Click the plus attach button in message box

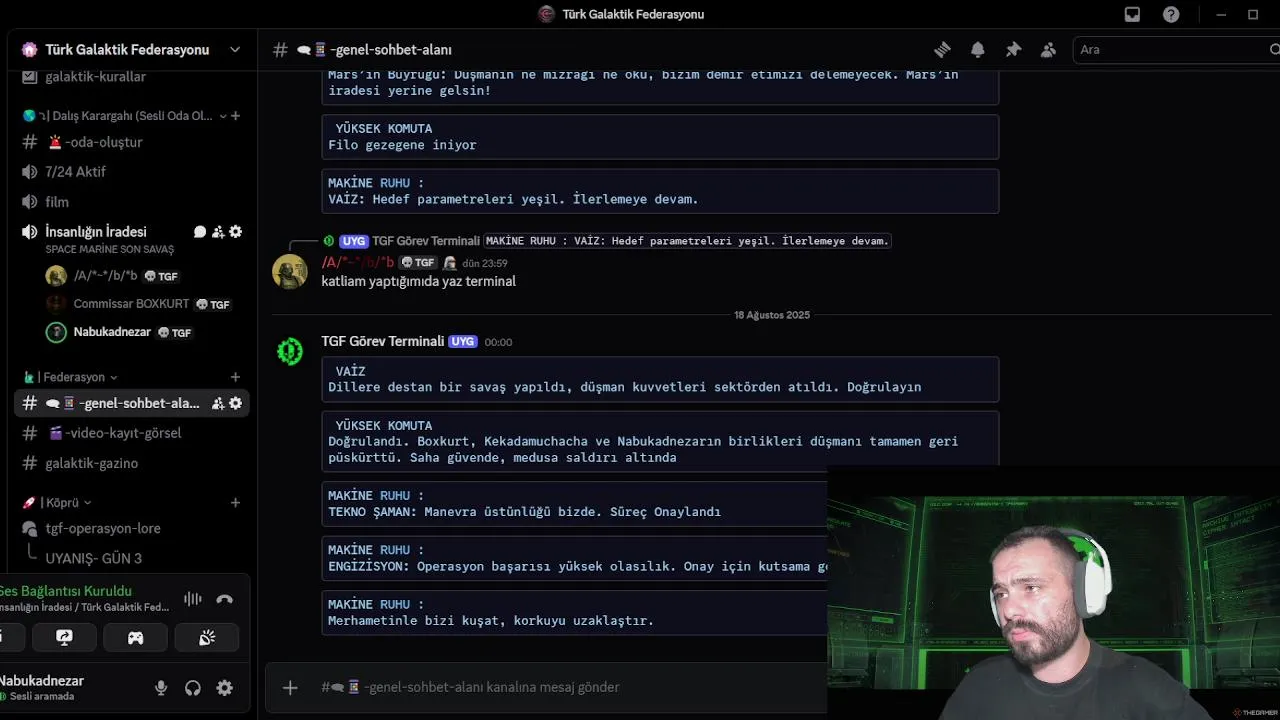(x=290, y=687)
